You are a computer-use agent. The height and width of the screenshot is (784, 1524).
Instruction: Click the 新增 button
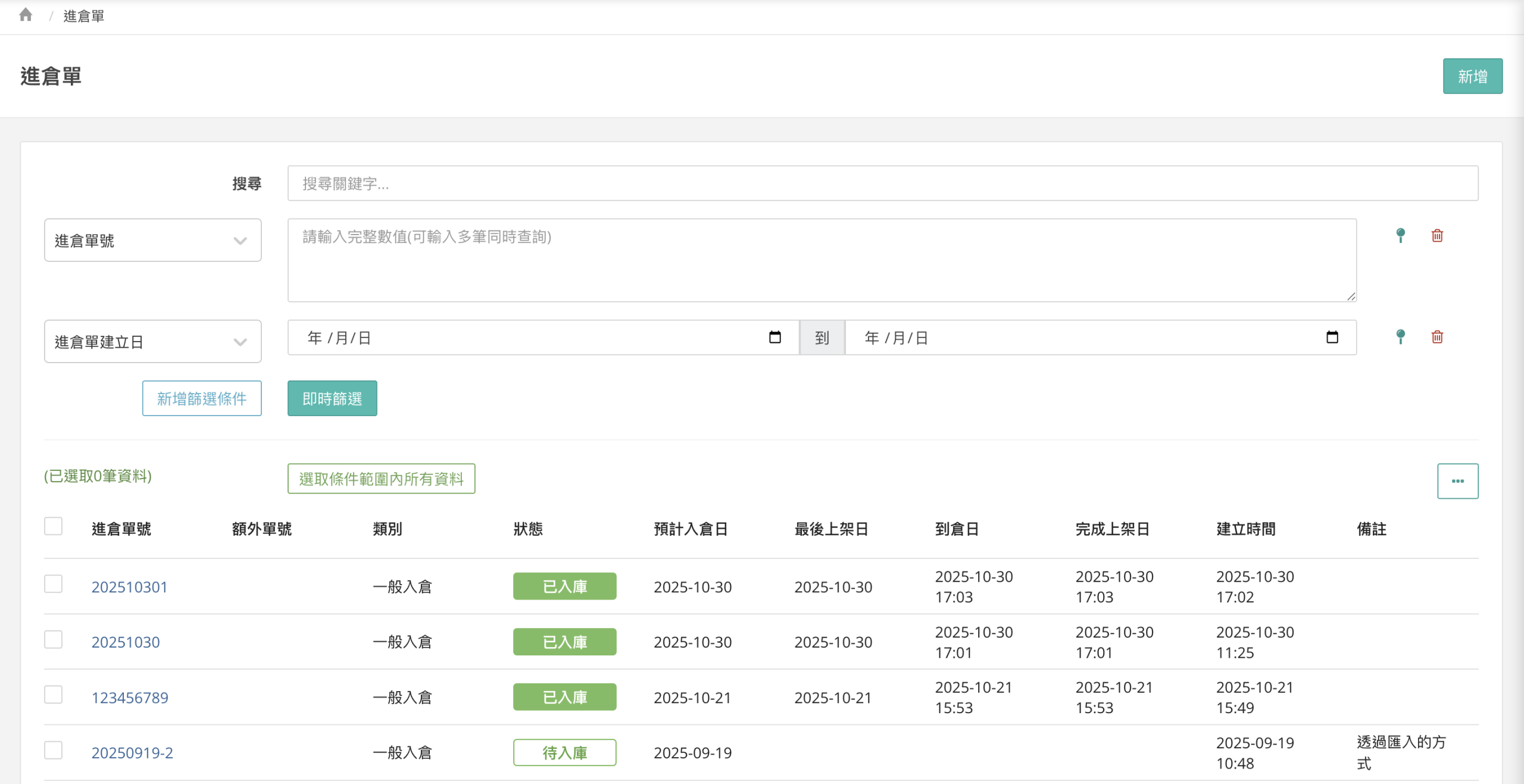tap(1472, 76)
